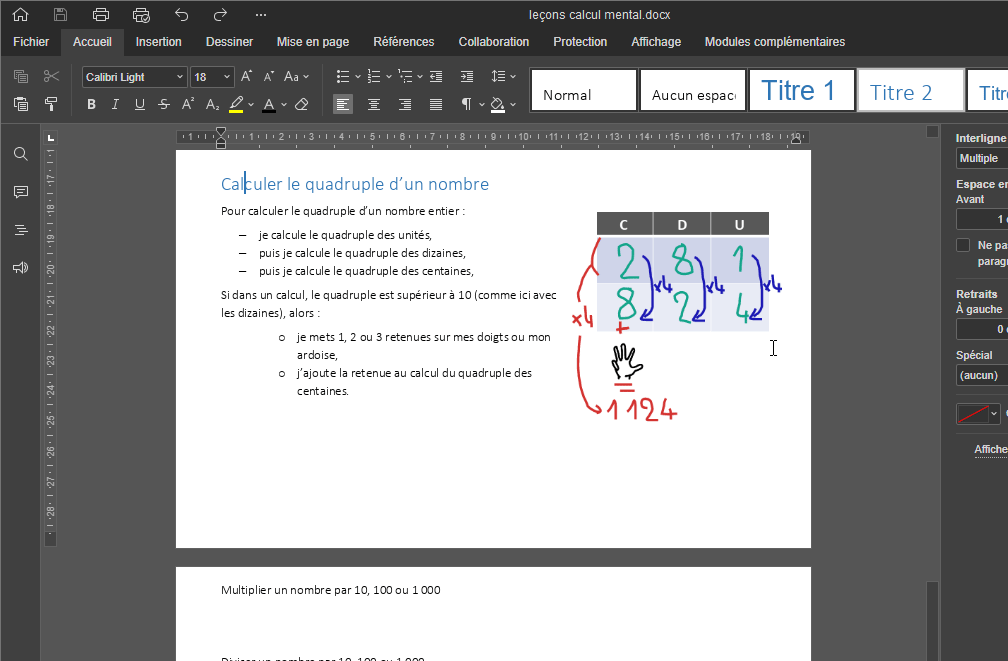Open the headings navigation panel

[x=21, y=230]
